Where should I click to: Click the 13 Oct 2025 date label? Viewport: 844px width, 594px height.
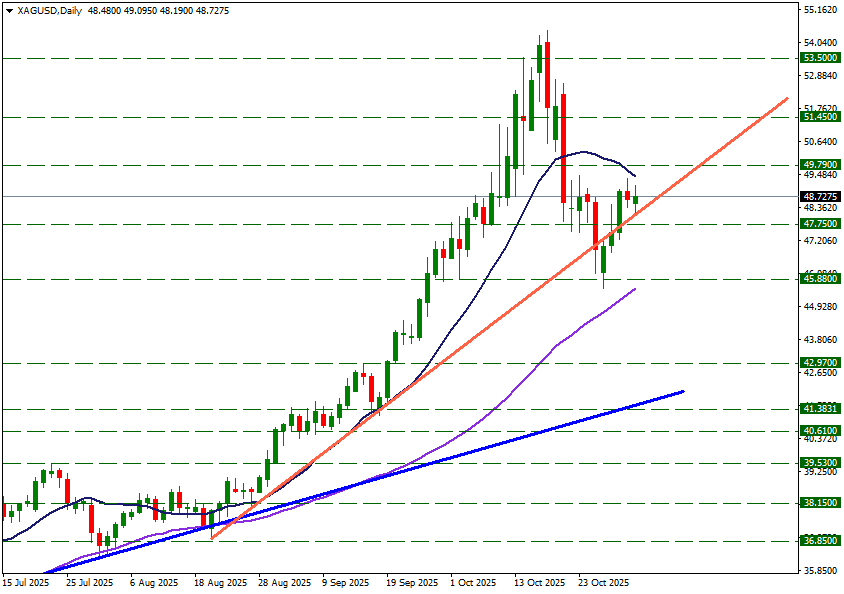pos(541,582)
